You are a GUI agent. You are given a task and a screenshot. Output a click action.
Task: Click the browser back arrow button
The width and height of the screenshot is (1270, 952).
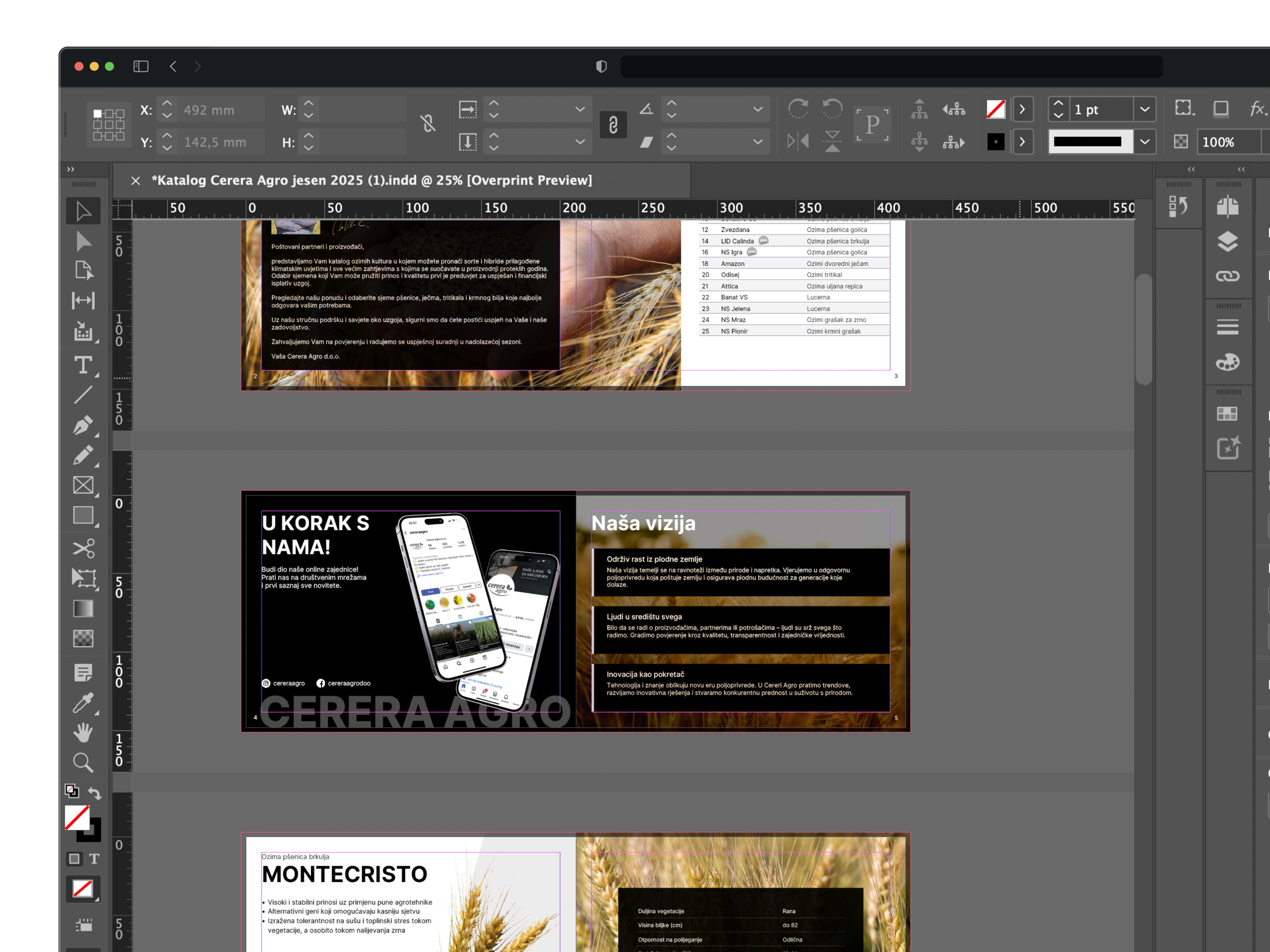click(173, 66)
